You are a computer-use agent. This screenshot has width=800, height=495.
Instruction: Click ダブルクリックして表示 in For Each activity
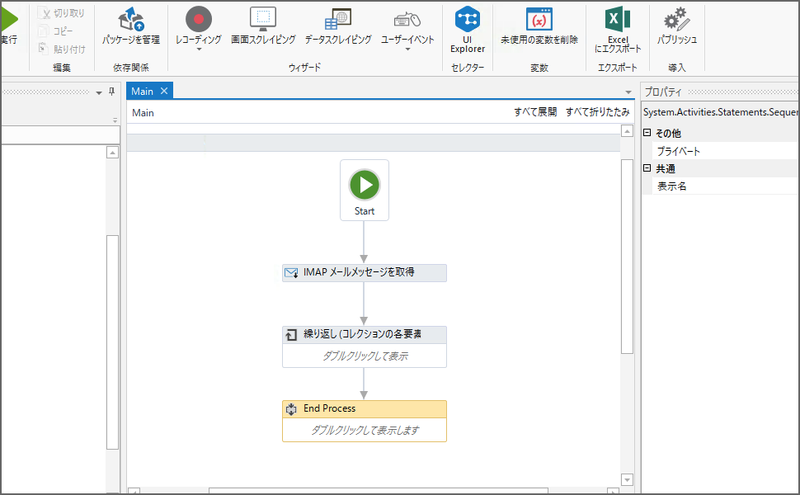[365, 356]
